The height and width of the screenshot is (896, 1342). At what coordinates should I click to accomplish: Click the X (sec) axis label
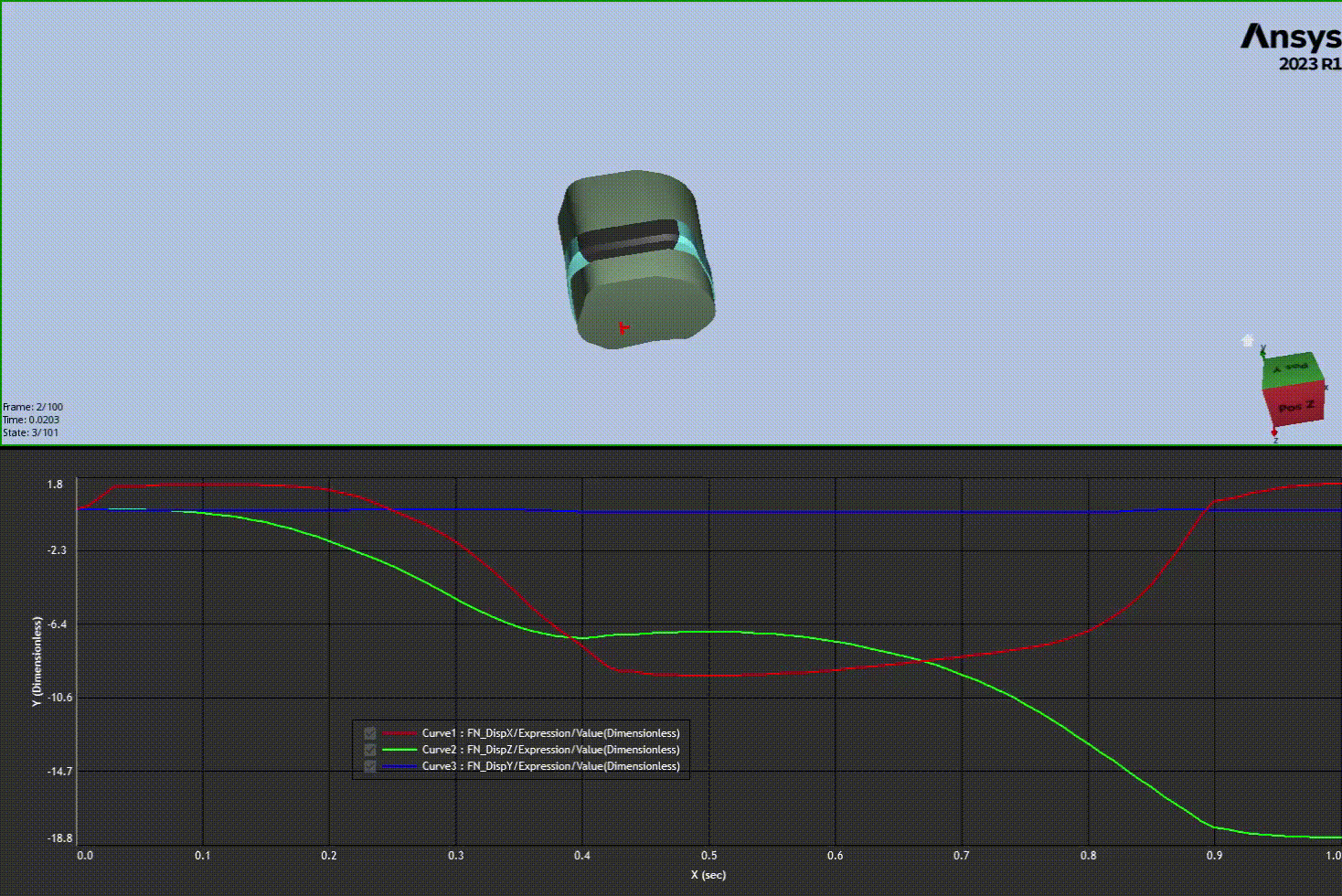point(708,875)
